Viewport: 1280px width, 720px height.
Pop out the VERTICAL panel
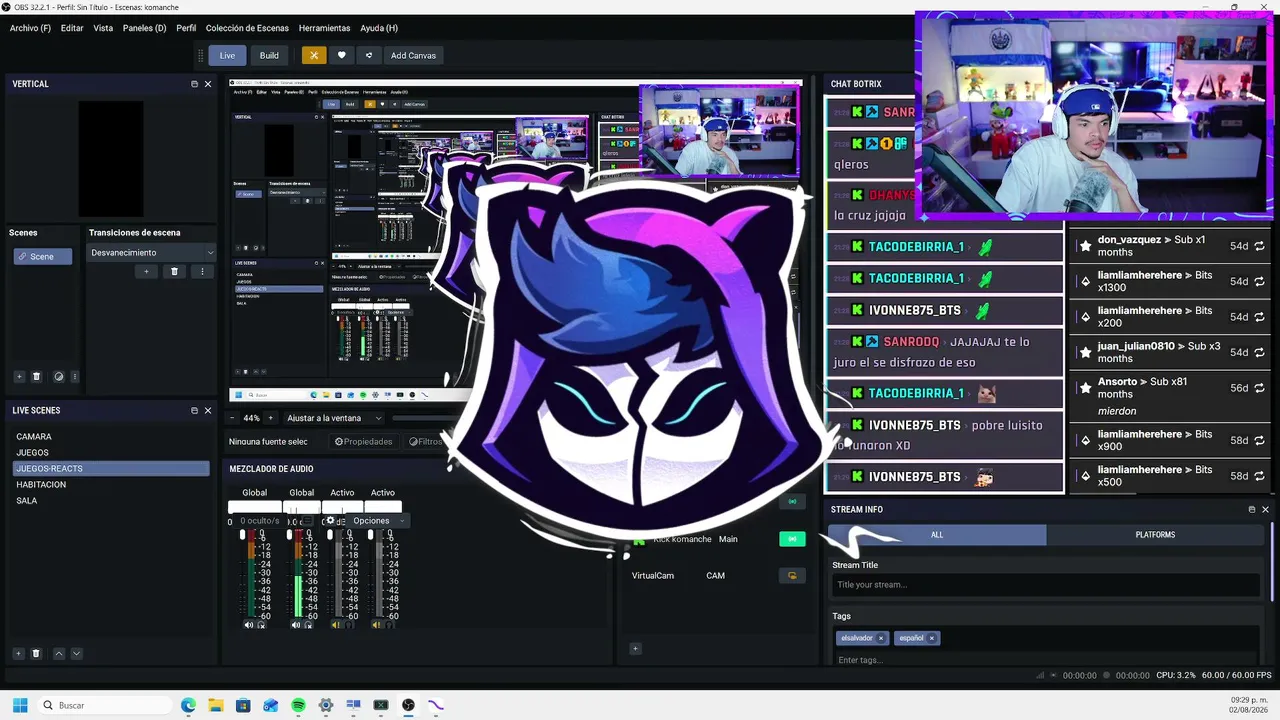(194, 84)
